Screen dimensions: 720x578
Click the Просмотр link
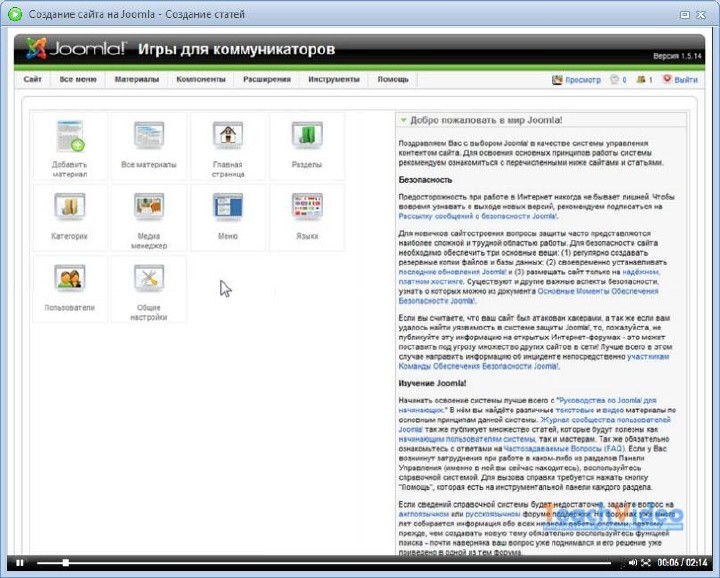(x=583, y=80)
